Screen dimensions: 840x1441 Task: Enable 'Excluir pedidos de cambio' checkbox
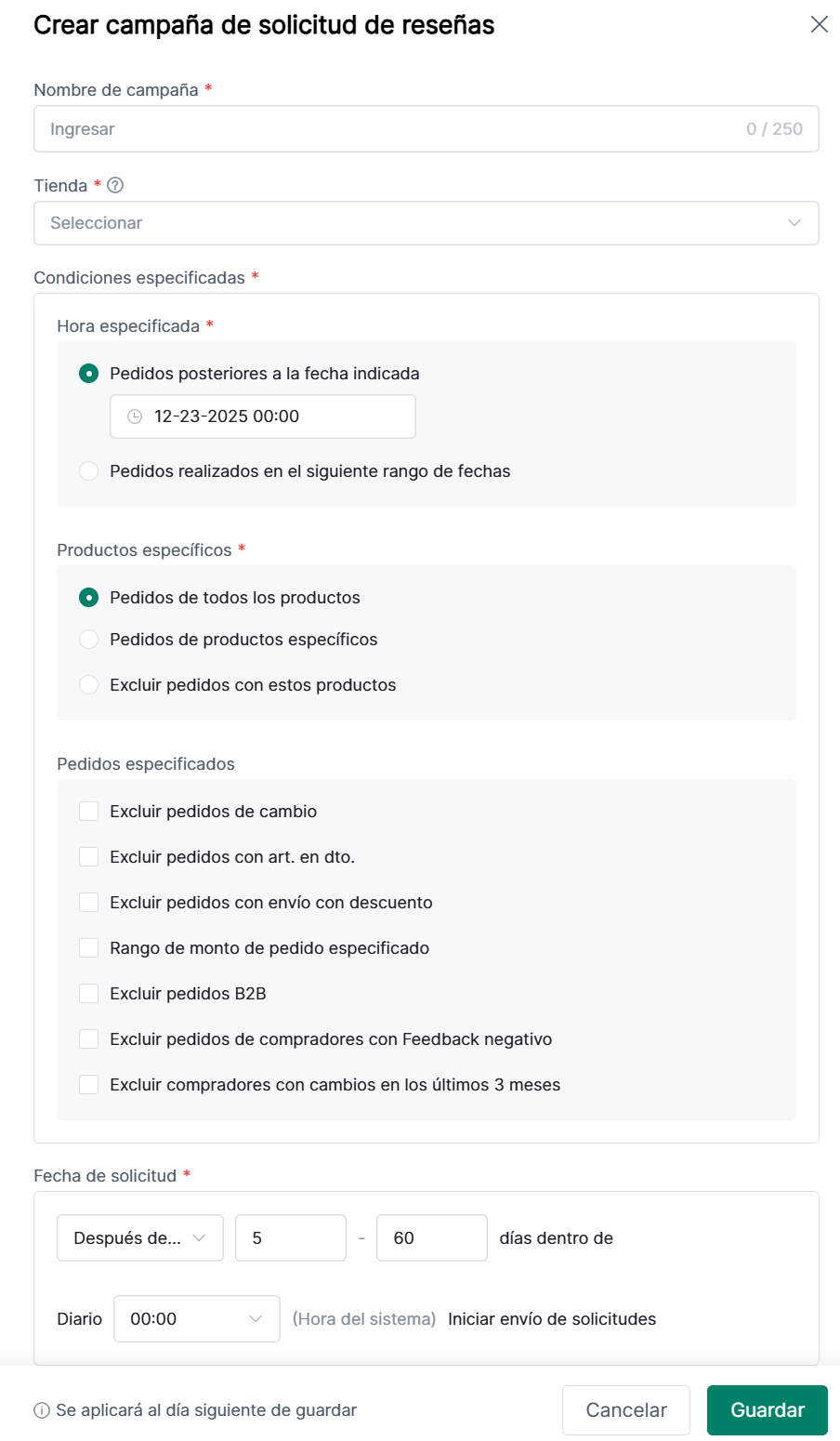tap(89, 812)
